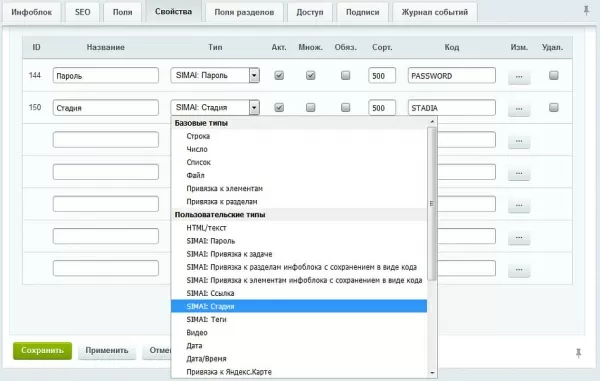This screenshot has height=381, width=600.
Task: Click dropdown list scroll down arrow
Action: [432, 373]
